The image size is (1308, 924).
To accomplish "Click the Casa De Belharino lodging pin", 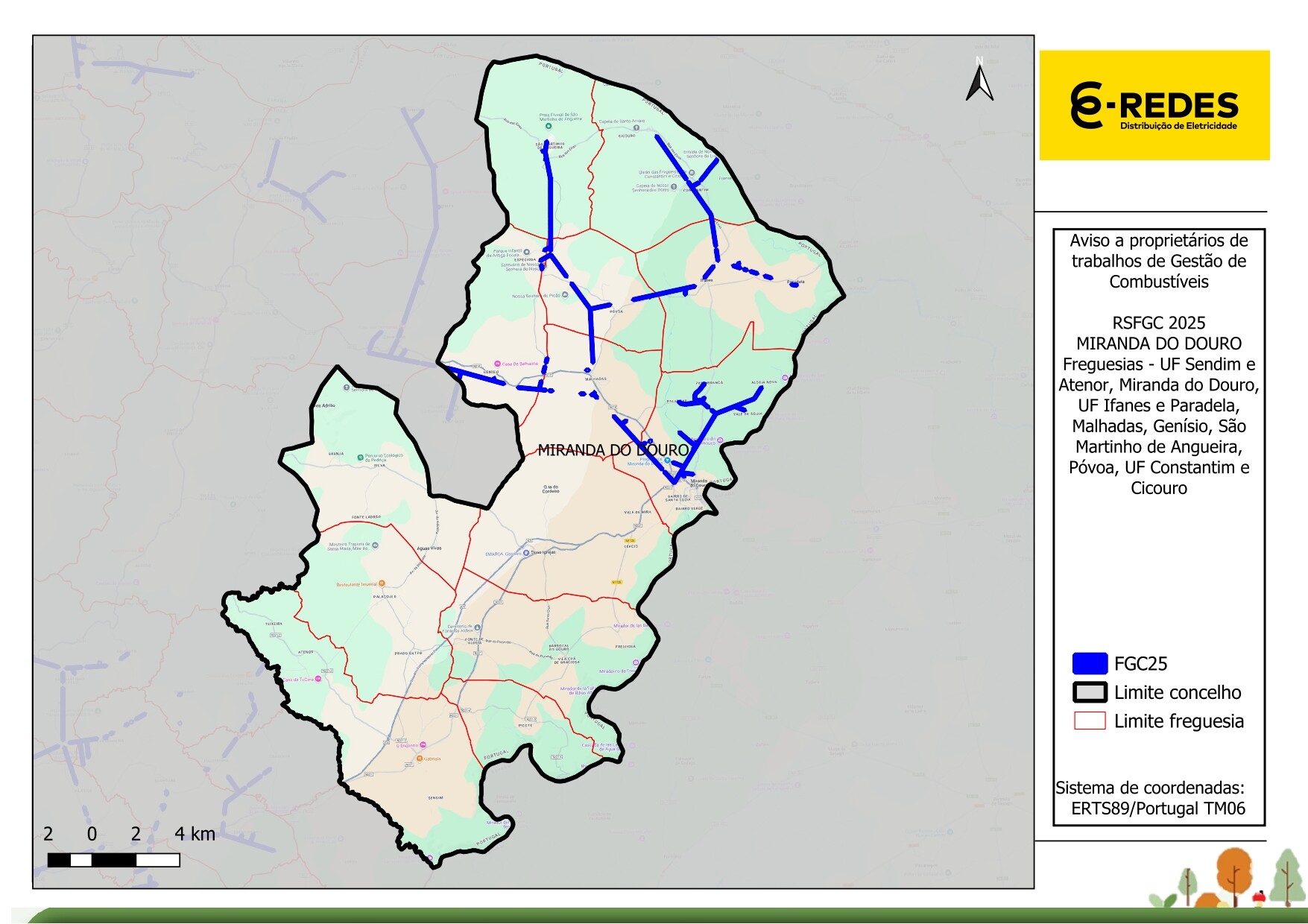I will point(498,364).
